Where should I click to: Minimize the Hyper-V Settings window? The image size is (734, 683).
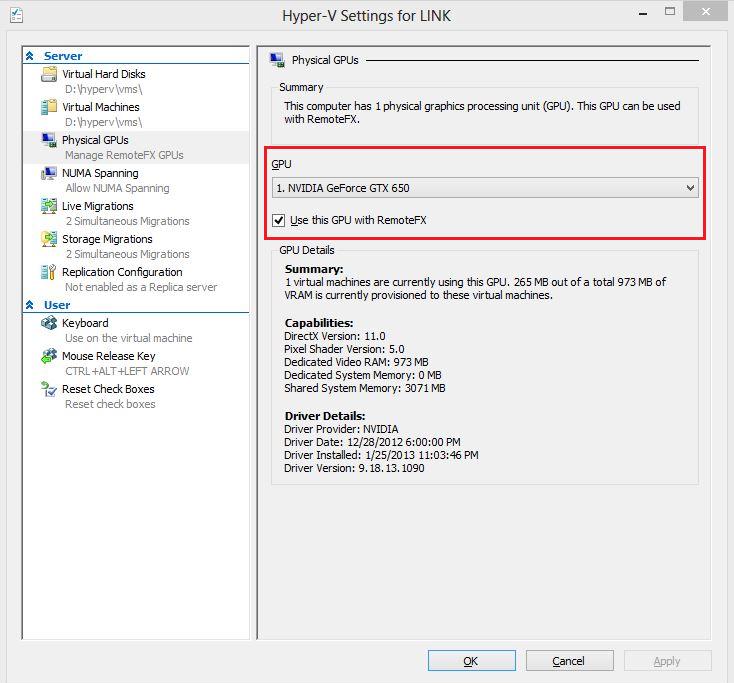pyautogui.click(x=643, y=13)
